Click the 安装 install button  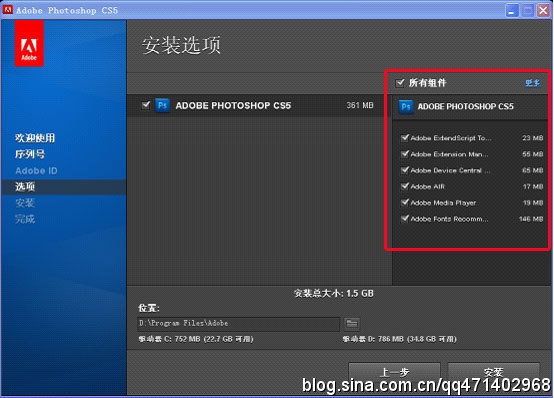pyautogui.click(x=494, y=371)
